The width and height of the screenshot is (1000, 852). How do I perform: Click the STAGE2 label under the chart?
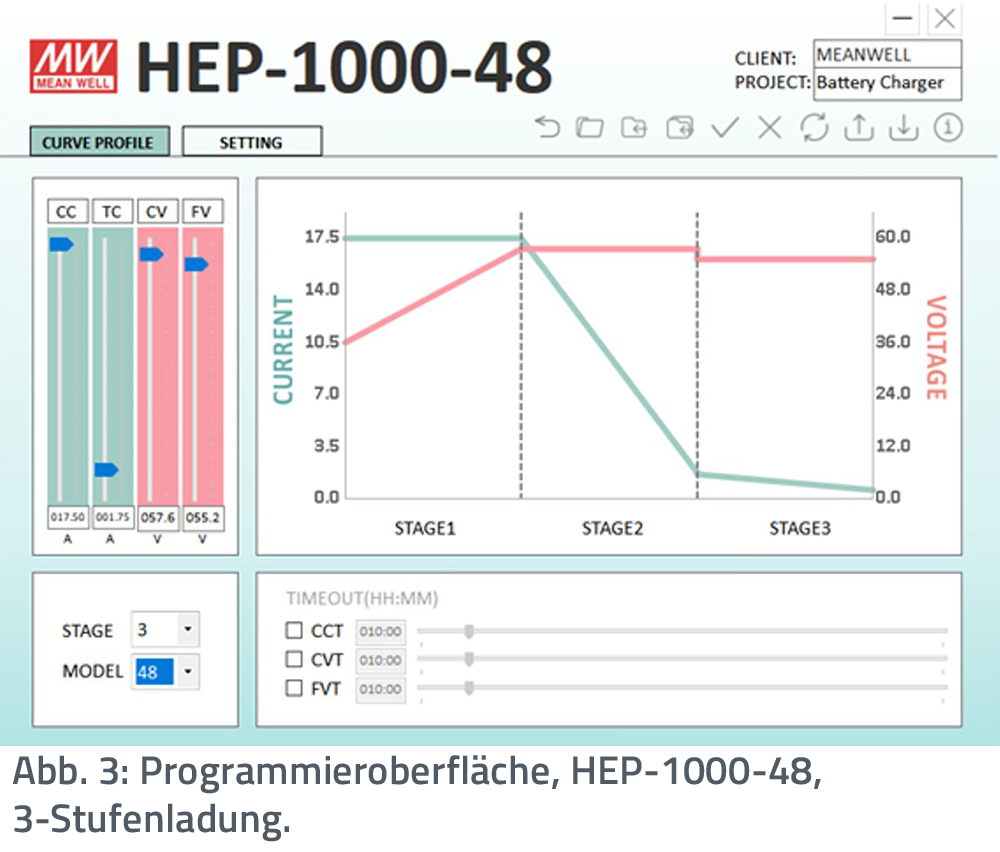click(x=612, y=528)
